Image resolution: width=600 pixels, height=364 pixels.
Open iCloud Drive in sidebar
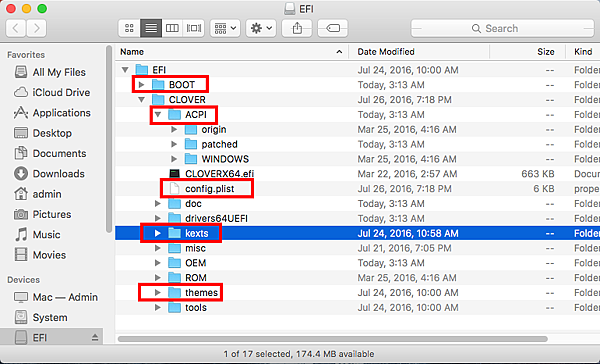pos(52,93)
